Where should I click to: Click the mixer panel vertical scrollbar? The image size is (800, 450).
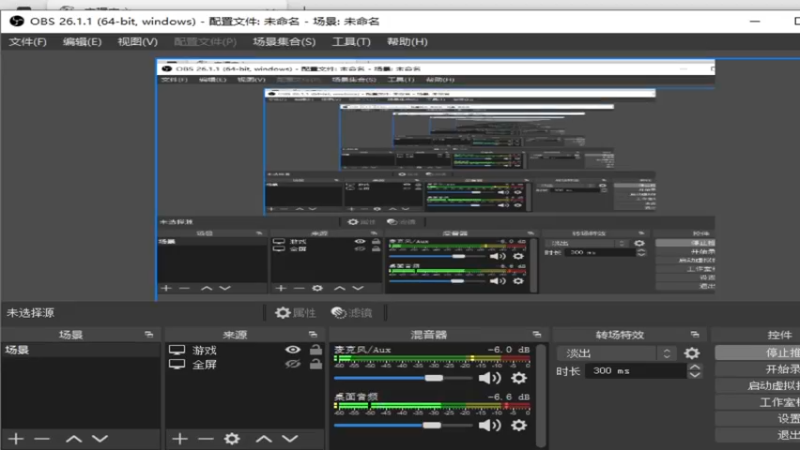540,395
